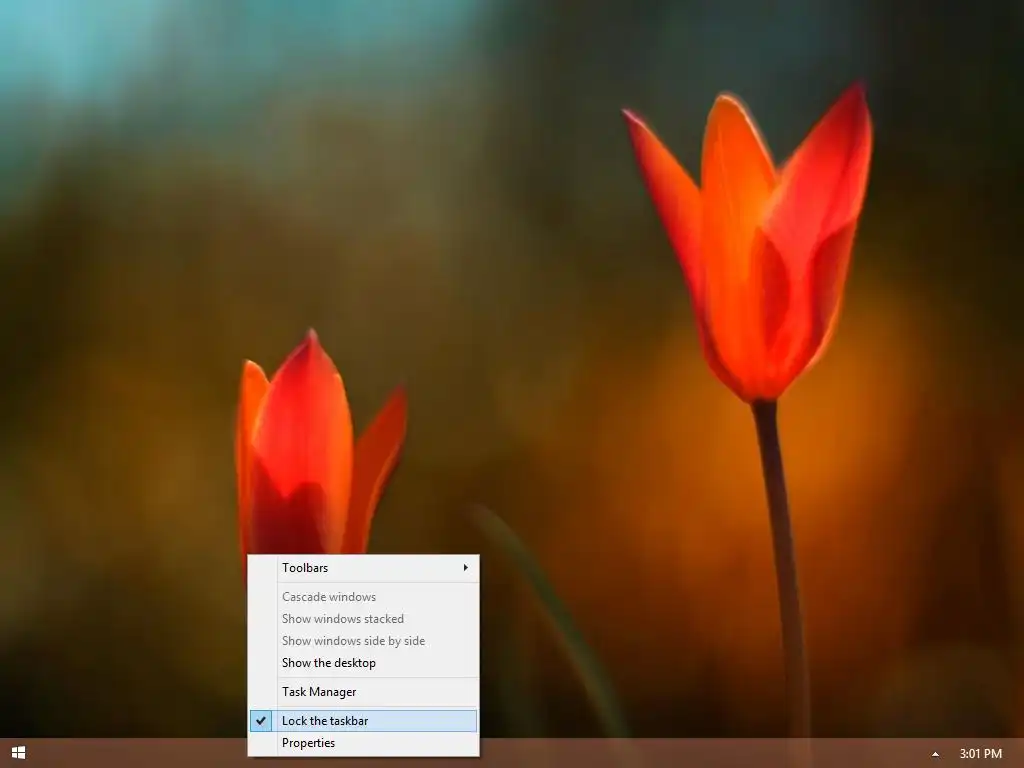Toggle the Lock the taskbar checkmark

pos(261,721)
